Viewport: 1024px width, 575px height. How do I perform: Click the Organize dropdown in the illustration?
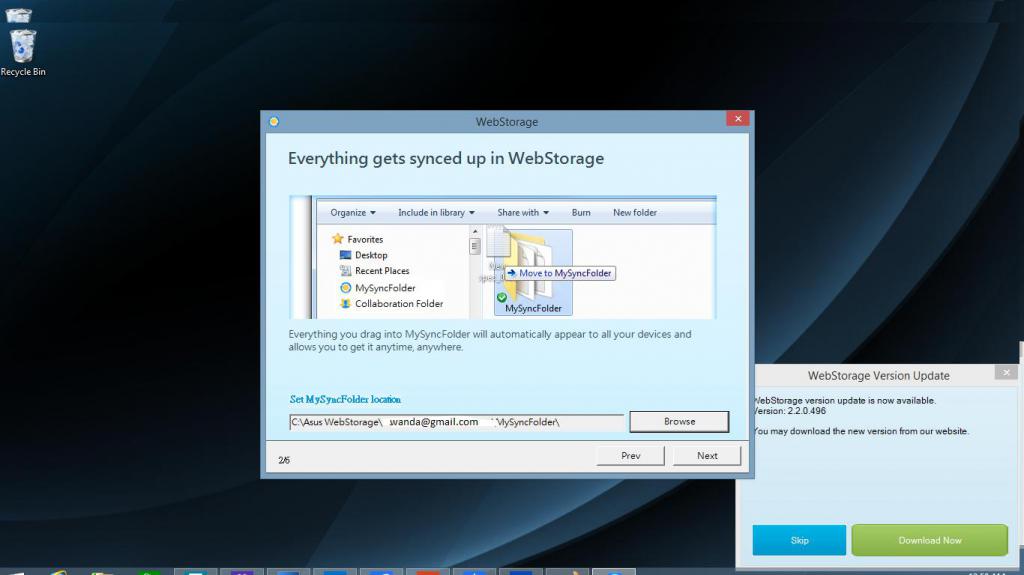[353, 212]
